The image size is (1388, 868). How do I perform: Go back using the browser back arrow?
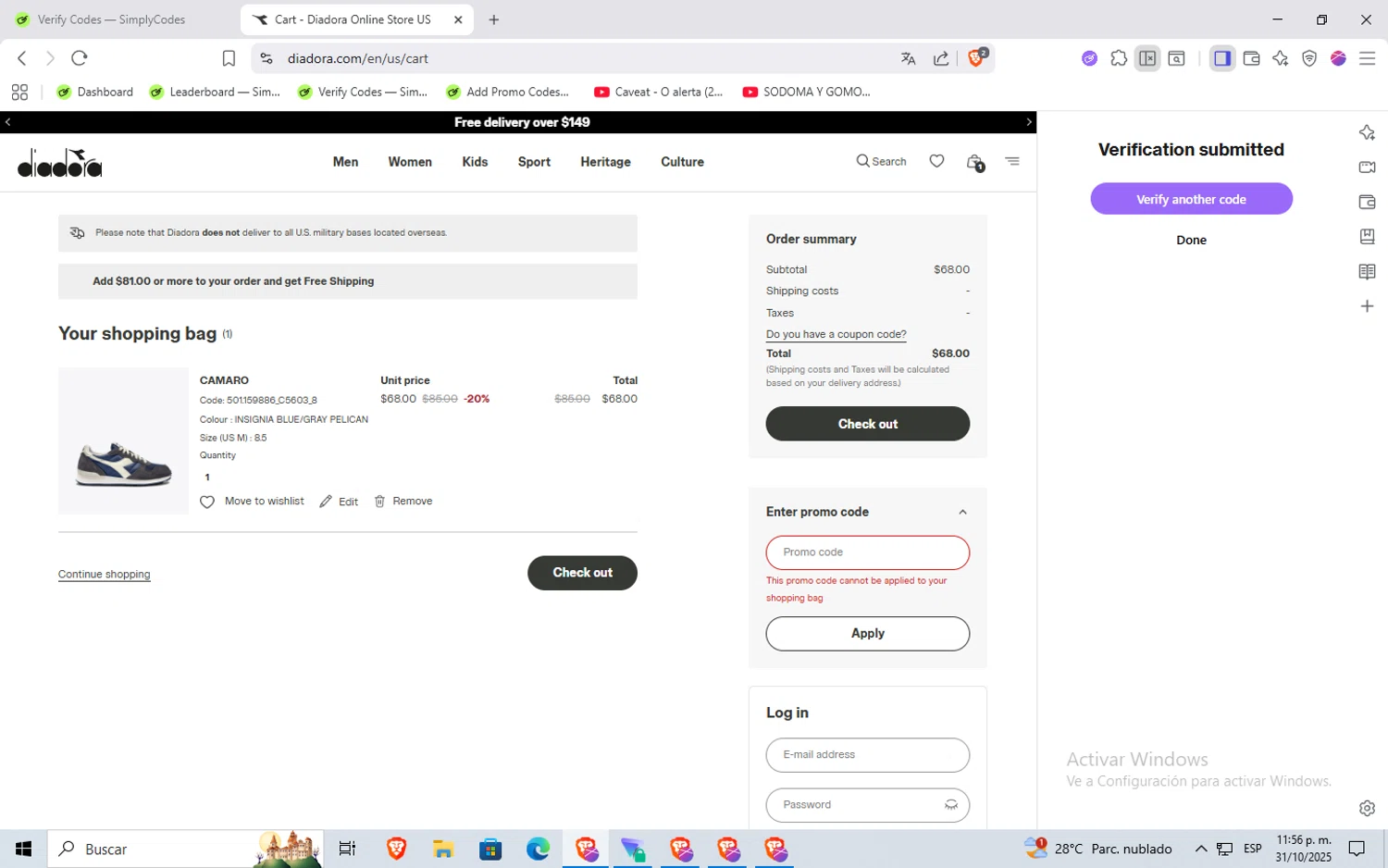pos(22,58)
